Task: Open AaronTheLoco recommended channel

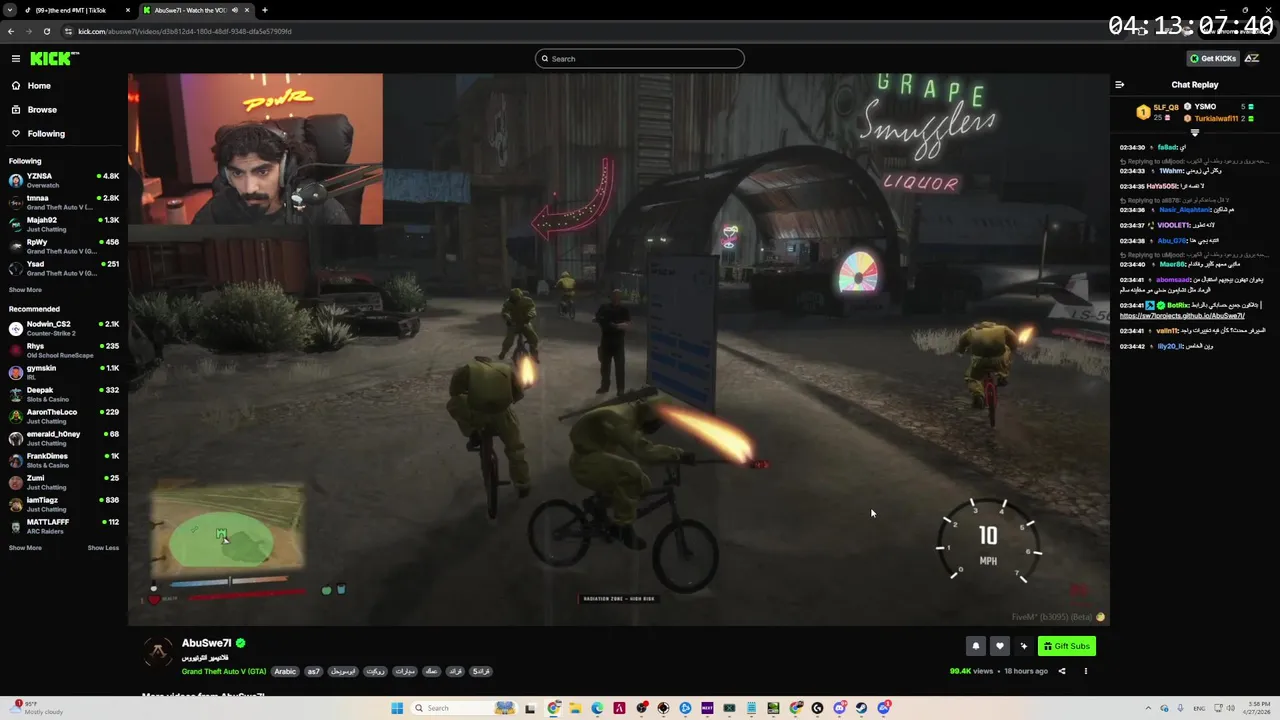Action: 64,416
